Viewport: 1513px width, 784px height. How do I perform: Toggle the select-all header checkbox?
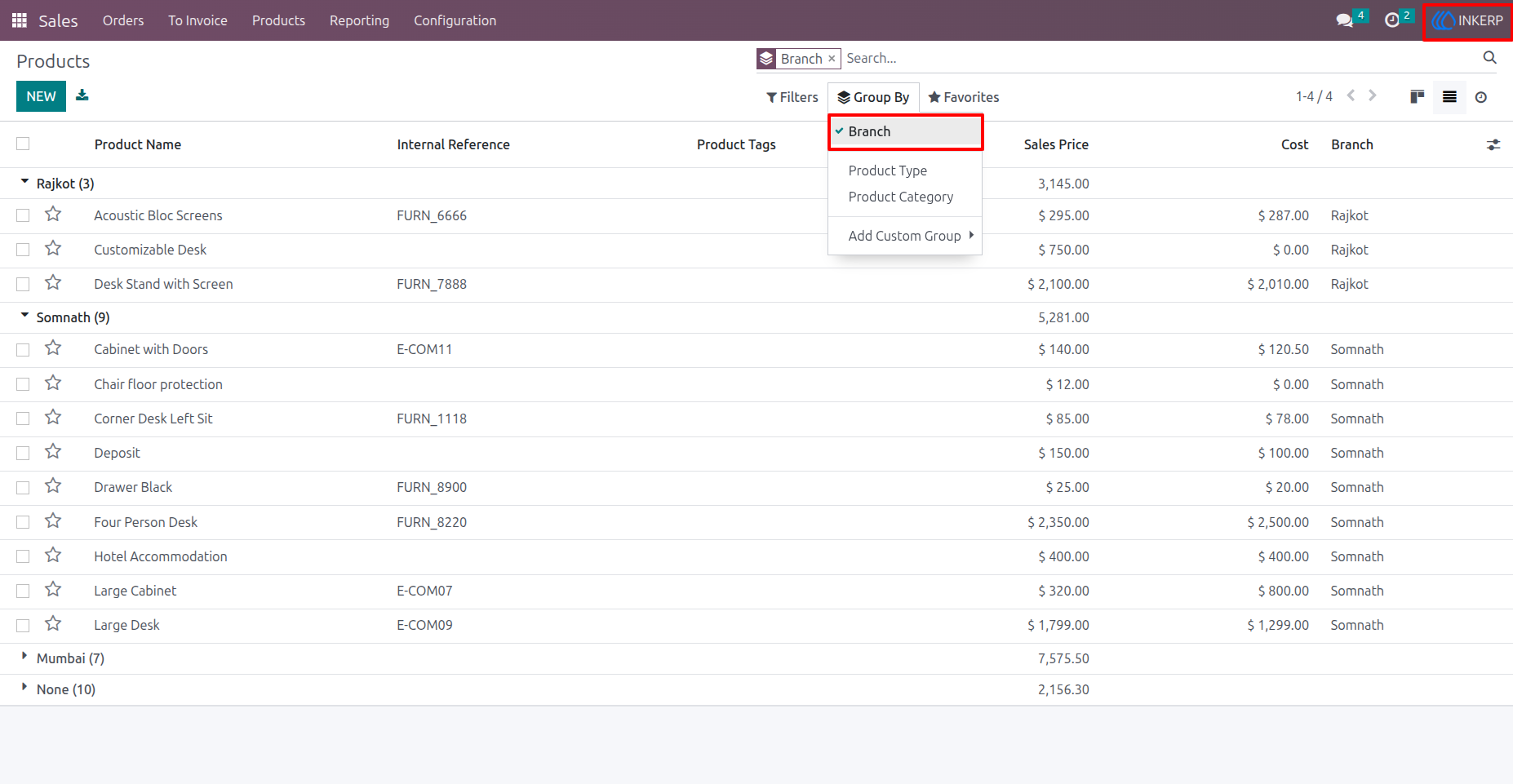(x=23, y=144)
